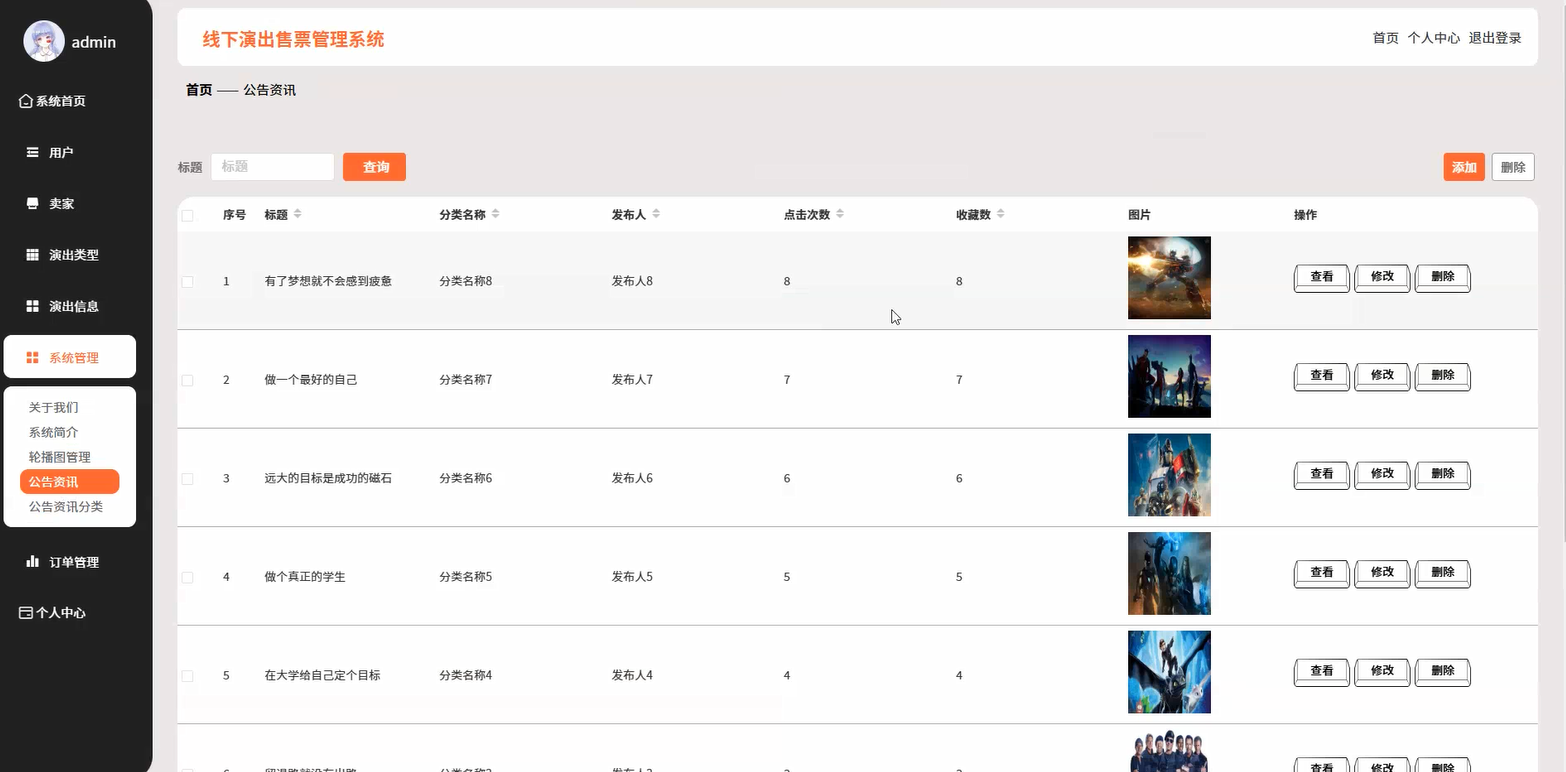Click 删除 for row 1 发布人8
The image size is (1566, 772).
point(1443,277)
